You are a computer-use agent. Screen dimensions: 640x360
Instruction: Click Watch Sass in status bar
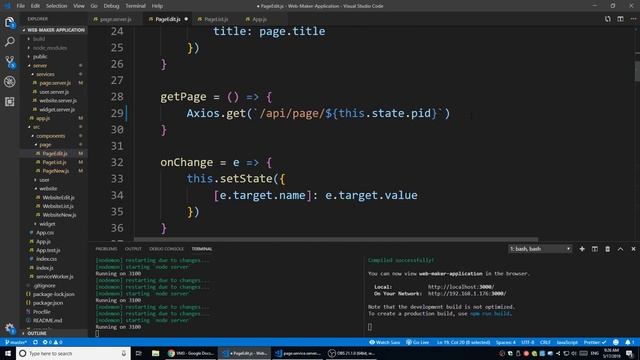[x=384, y=342]
